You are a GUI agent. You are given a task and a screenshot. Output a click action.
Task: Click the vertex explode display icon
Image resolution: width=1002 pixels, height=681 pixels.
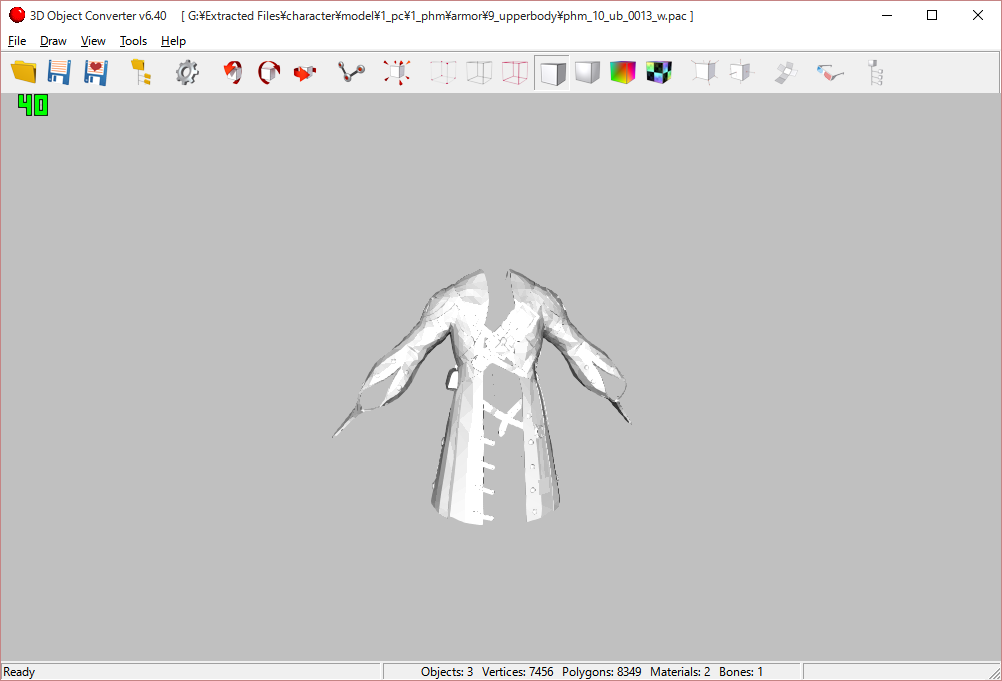click(x=397, y=71)
